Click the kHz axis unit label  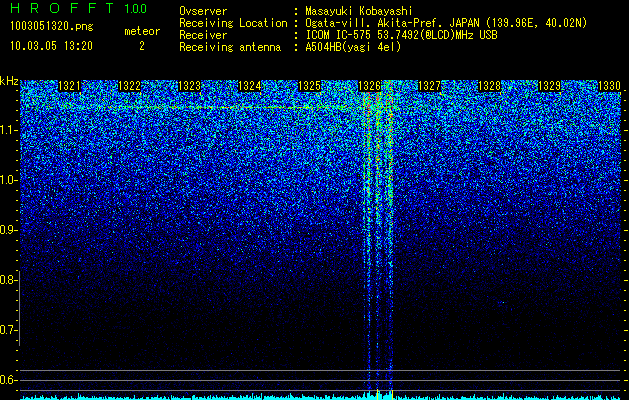pyautogui.click(x=9, y=81)
